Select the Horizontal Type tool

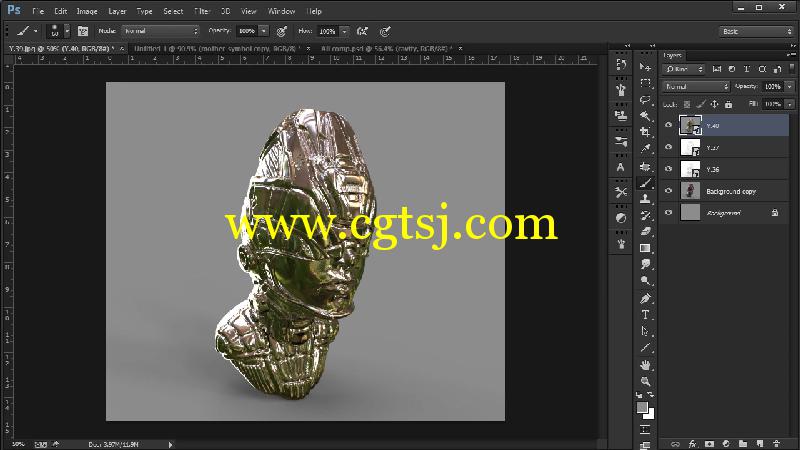tap(645, 315)
